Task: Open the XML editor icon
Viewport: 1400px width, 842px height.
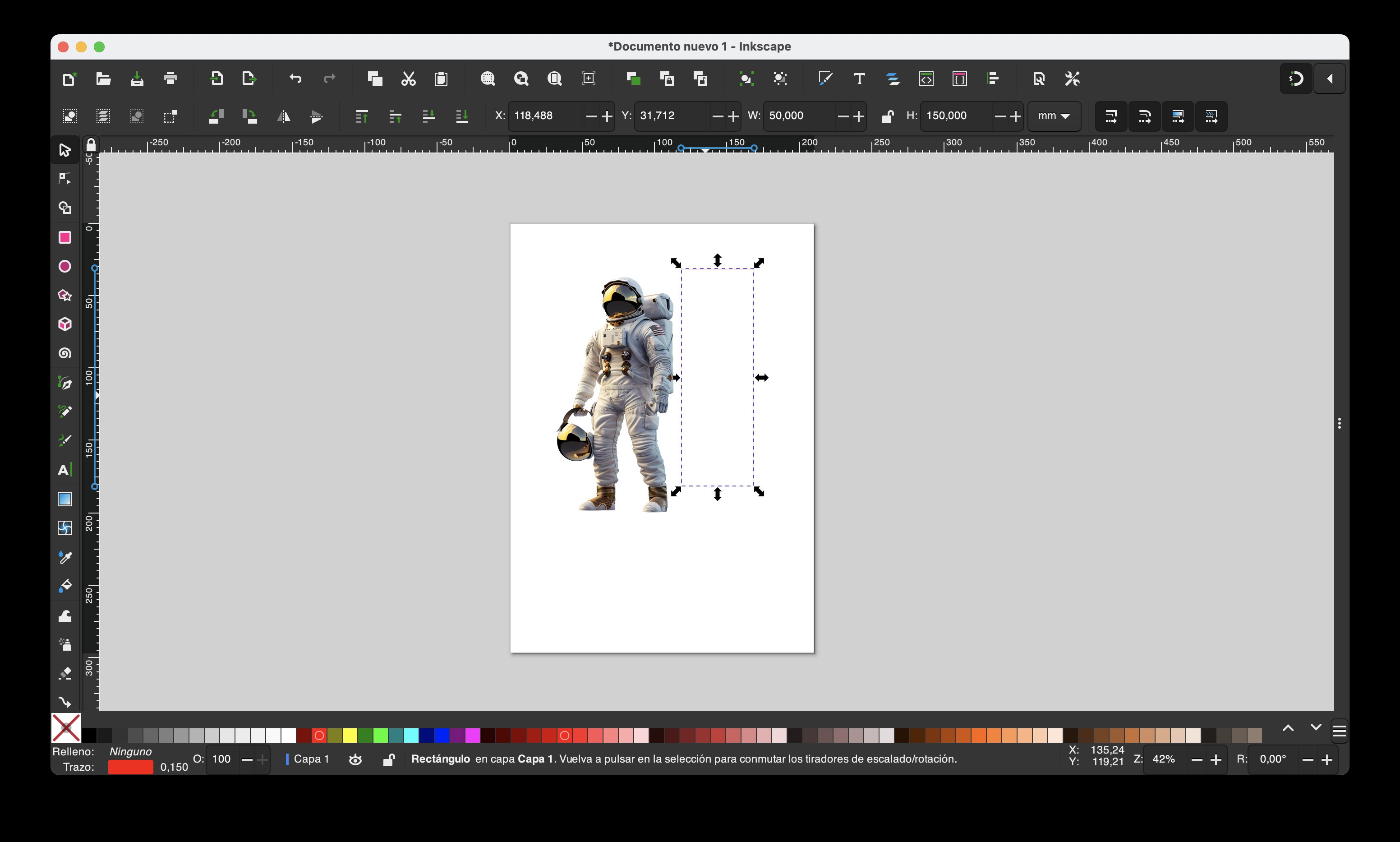Action: 926,79
